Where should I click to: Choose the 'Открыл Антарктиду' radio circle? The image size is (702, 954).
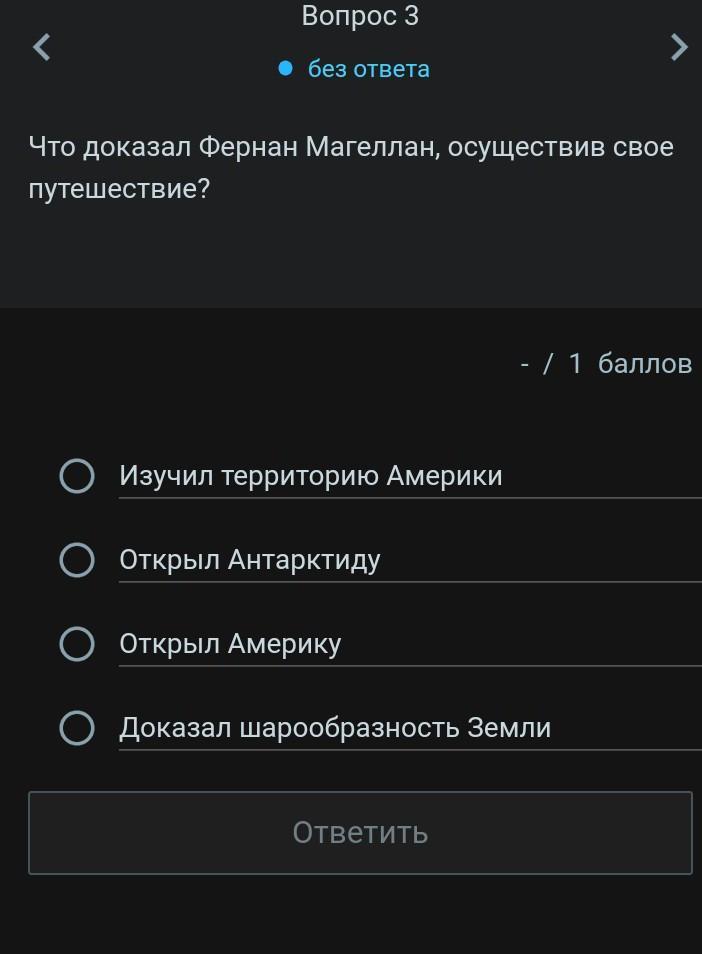[77, 560]
